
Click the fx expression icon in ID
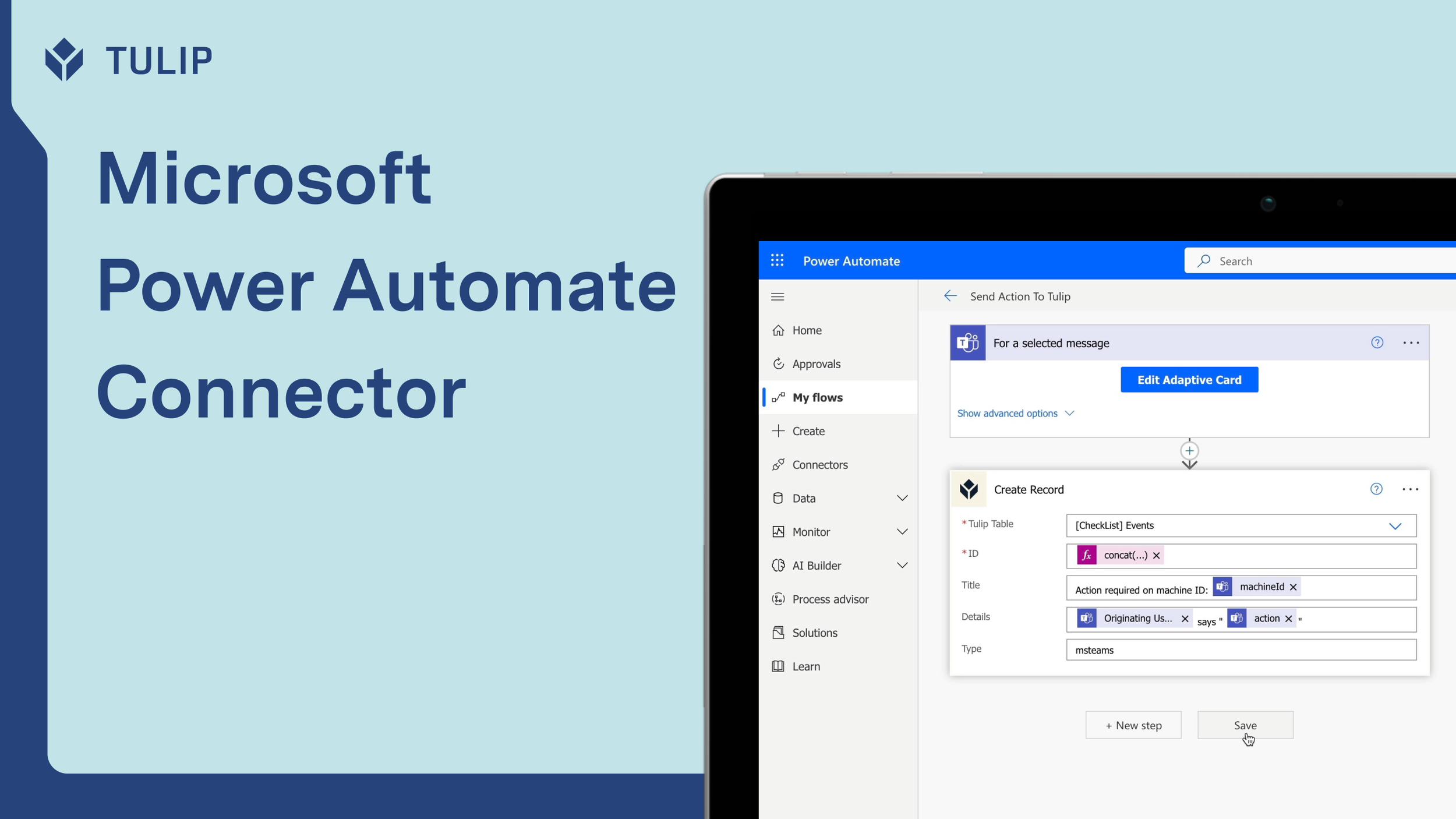pyautogui.click(x=1087, y=555)
